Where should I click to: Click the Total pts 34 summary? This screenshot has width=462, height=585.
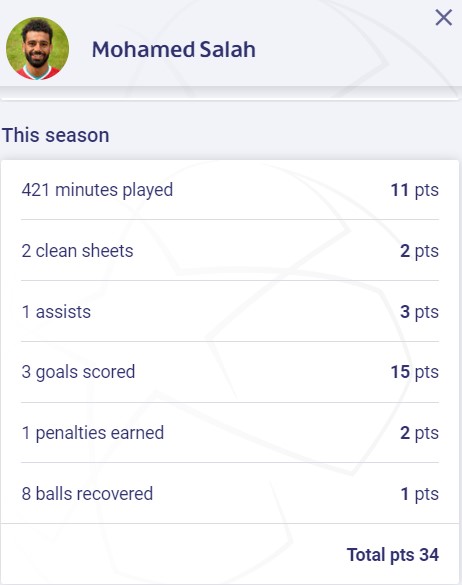coord(393,554)
